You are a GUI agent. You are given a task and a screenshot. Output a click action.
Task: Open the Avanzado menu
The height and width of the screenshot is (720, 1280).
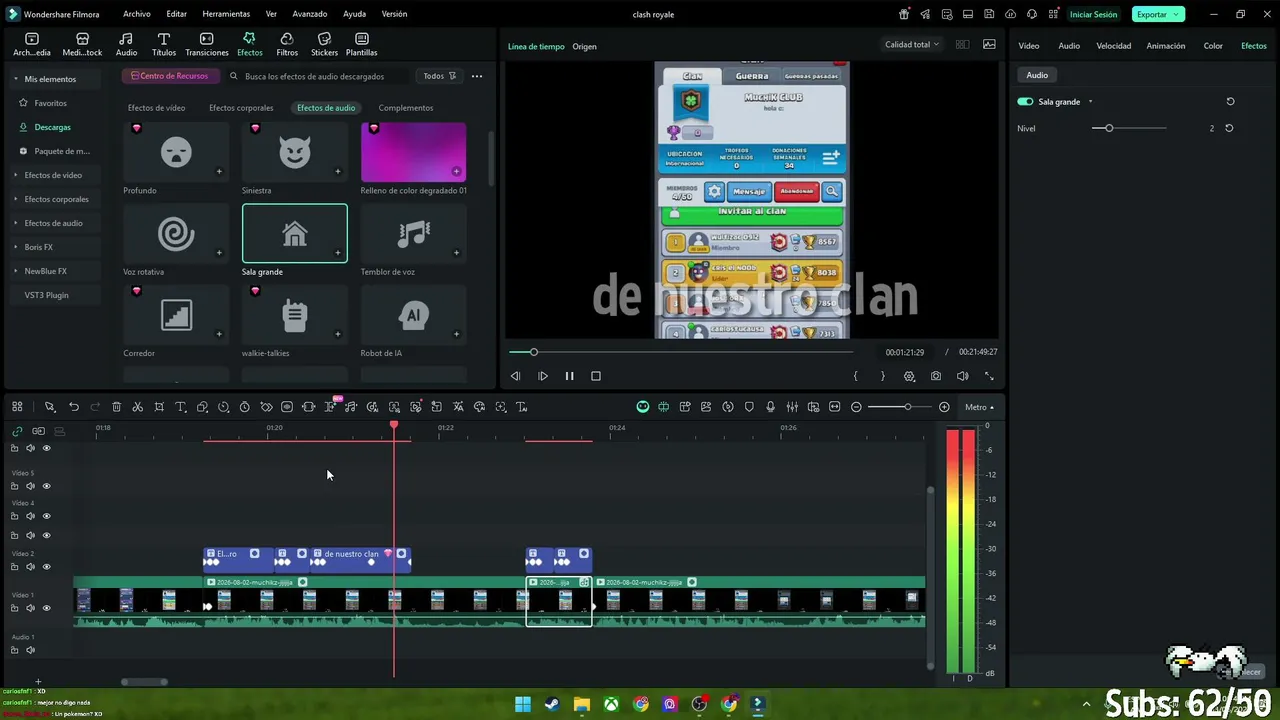pyautogui.click(x=309, y=14)
